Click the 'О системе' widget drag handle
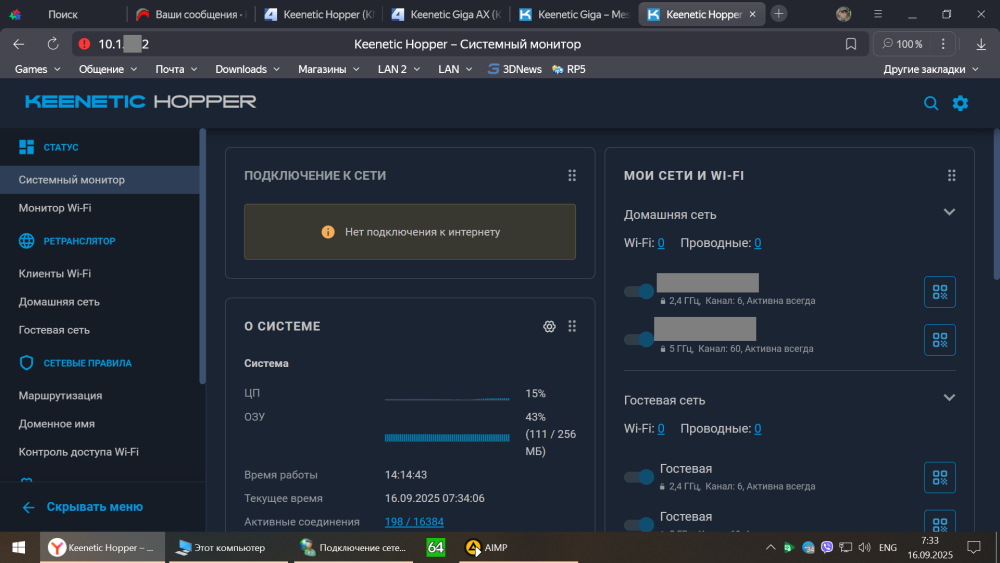Screen dimensions: 1000x563 (x=572, y=326)
